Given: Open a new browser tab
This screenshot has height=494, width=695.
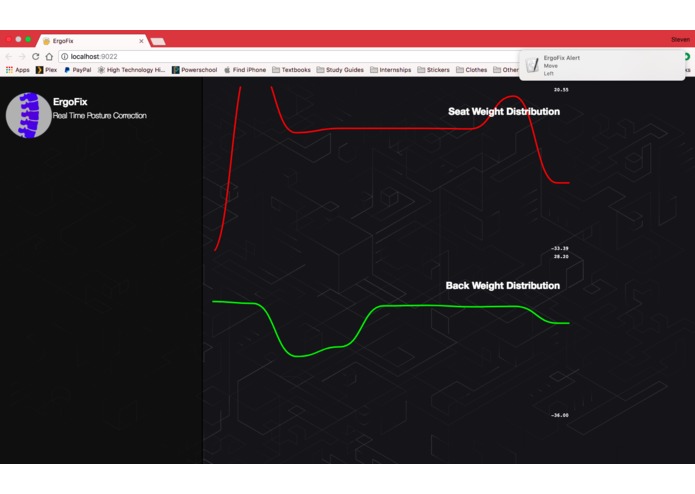Looking at the screenshot, I should coord(158,41).
